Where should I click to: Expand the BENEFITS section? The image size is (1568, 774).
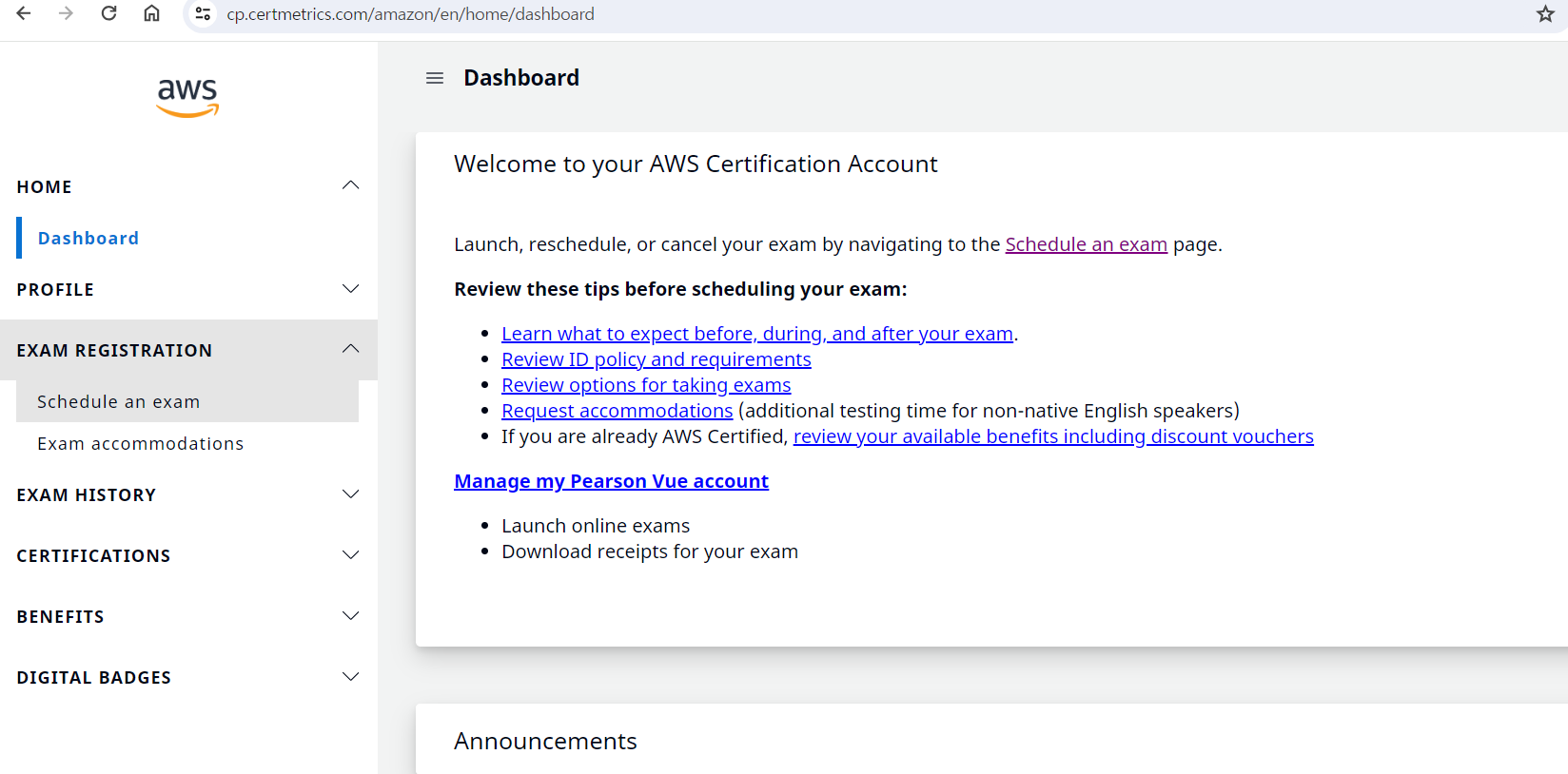click(350, 616)
